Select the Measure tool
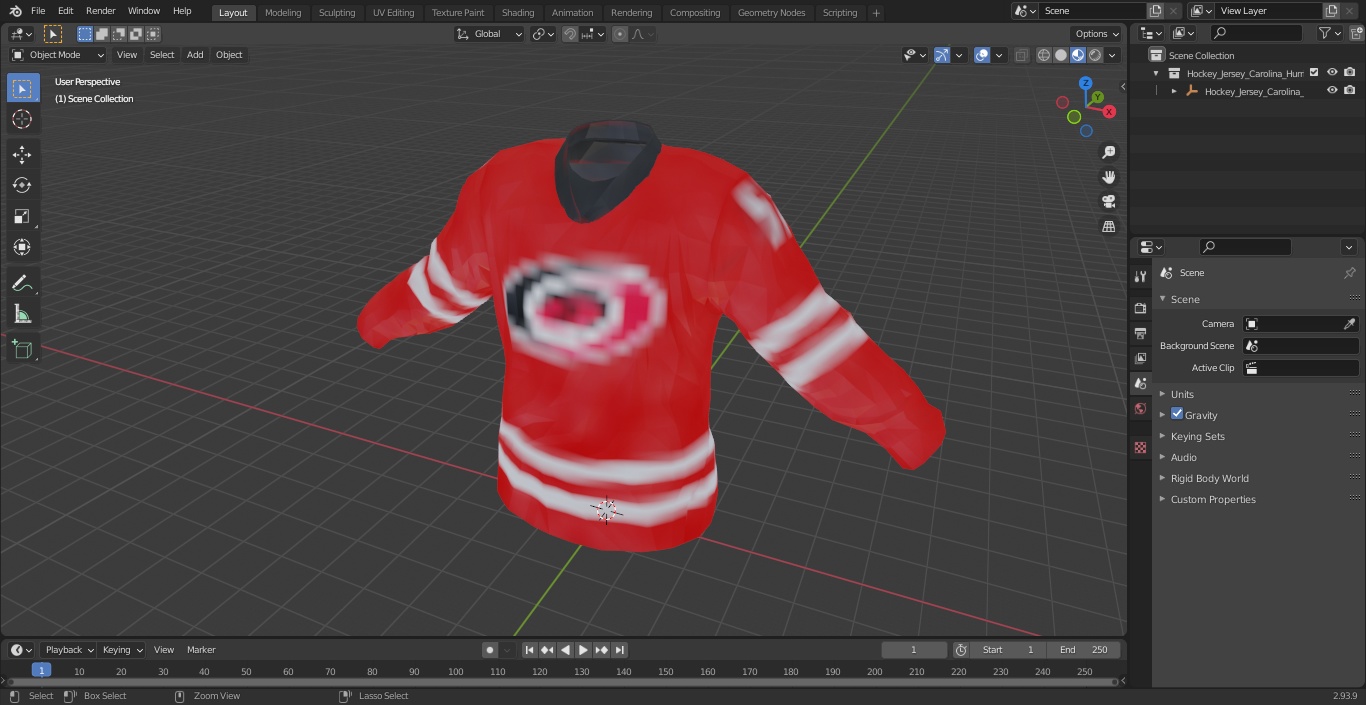 [x=22, y=314]
